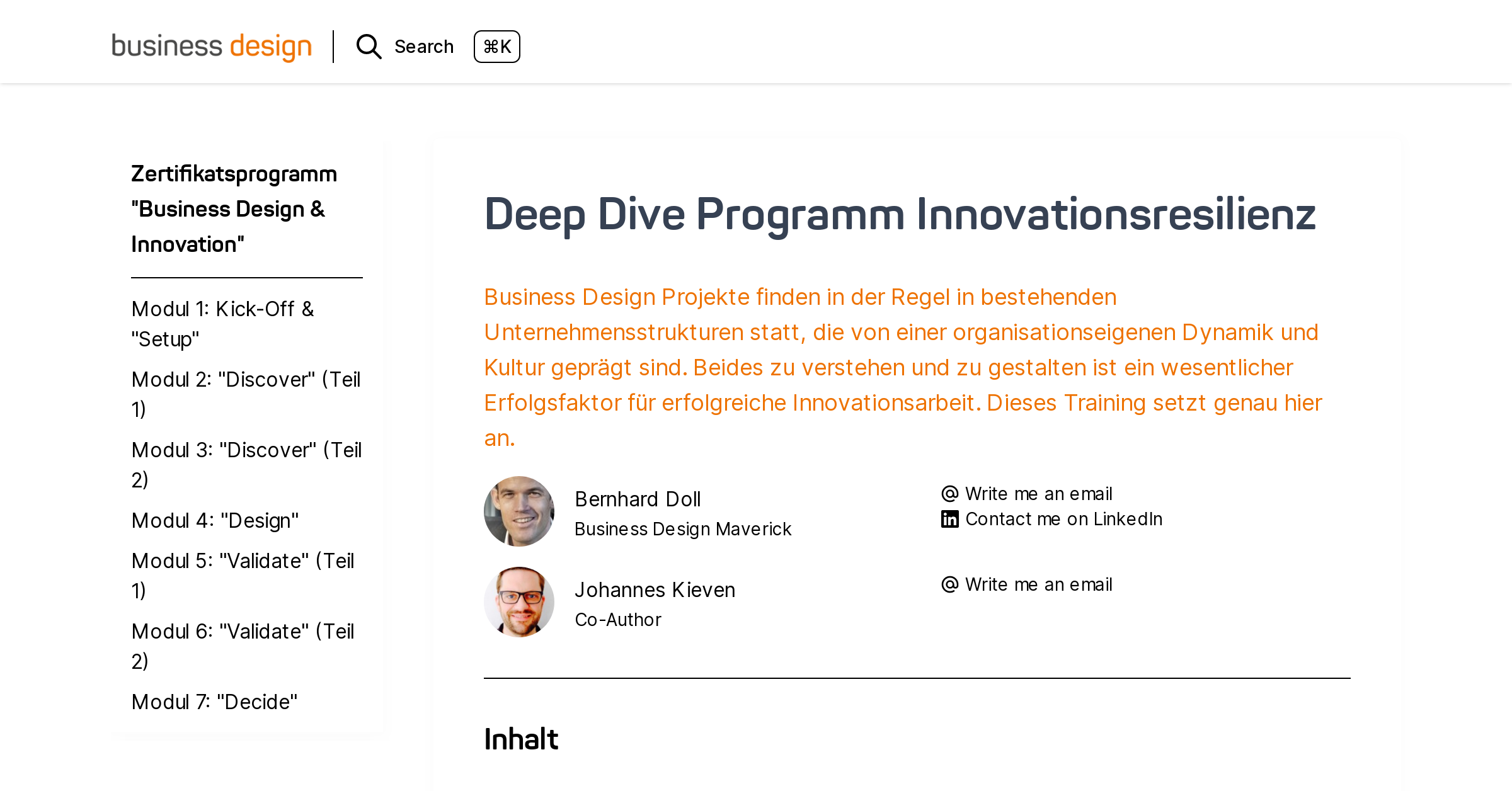Open Modul 1: Kick-Off & Setup
Screen dimensions: 1512x791
[x=222, y=324]
